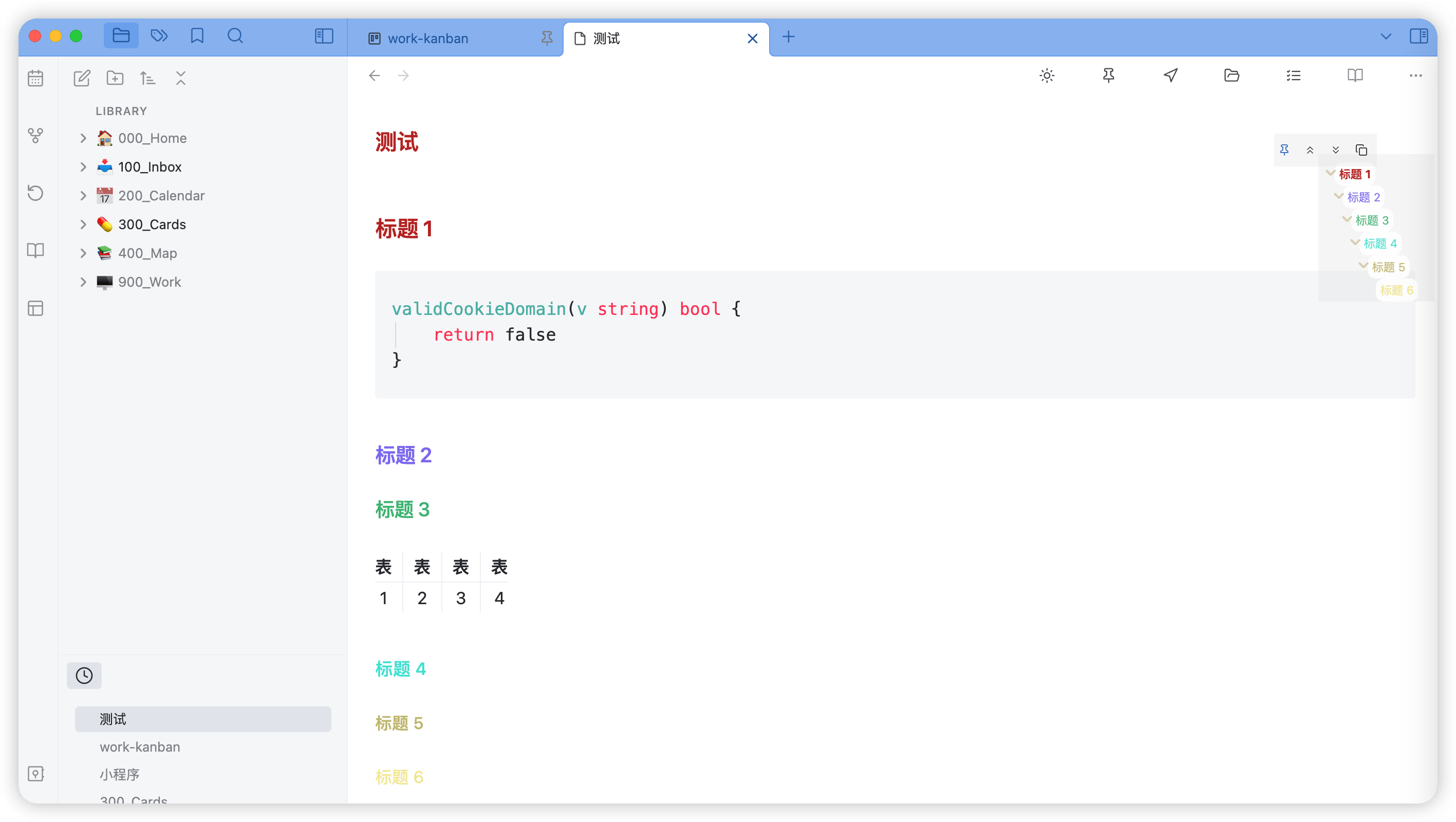This screenshot has width=1456, height=822.
Task: Show recent files clock icon
Action: [x=84, y=675]
